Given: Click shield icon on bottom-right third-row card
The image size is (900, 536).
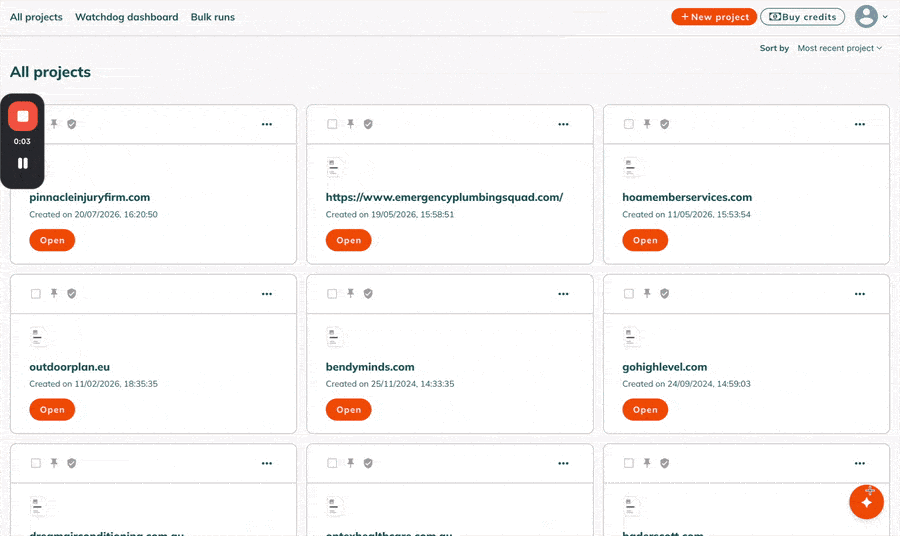Looking at the screenshot, I should click(x=665, y=463).
